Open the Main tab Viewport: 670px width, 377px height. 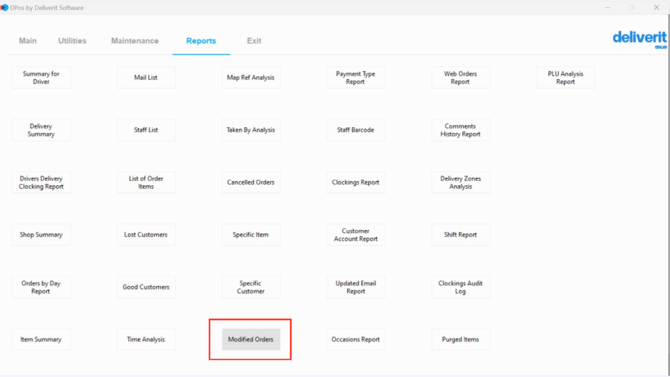click(x=28, y=41)
